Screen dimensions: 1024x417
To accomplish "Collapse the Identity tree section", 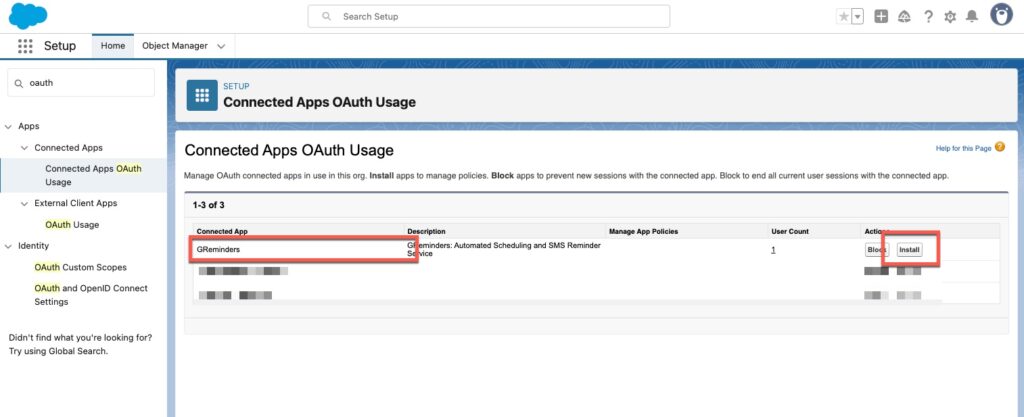I will coord(8,246).
